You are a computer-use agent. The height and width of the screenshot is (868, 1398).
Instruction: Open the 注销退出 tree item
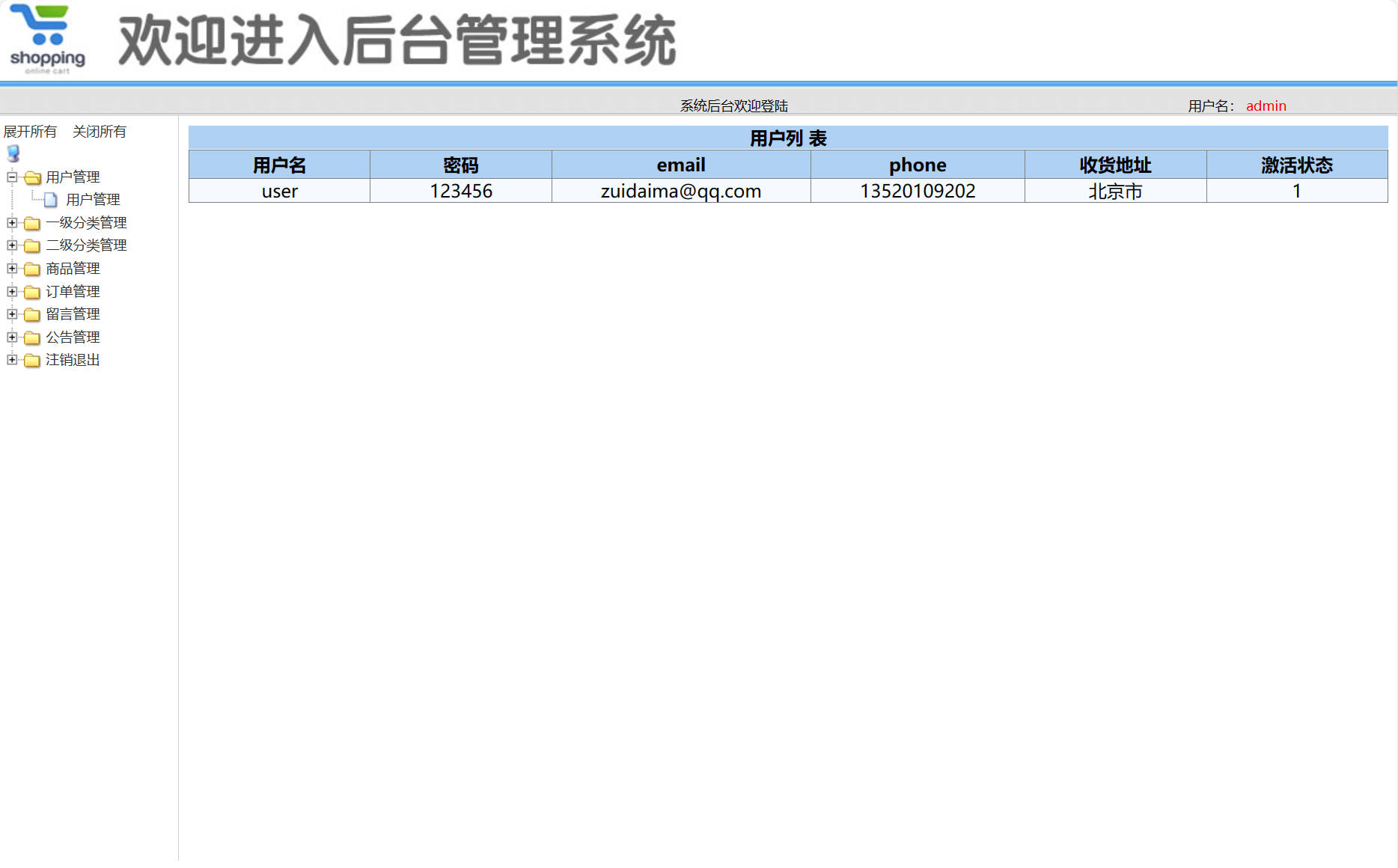pos(72,360)
